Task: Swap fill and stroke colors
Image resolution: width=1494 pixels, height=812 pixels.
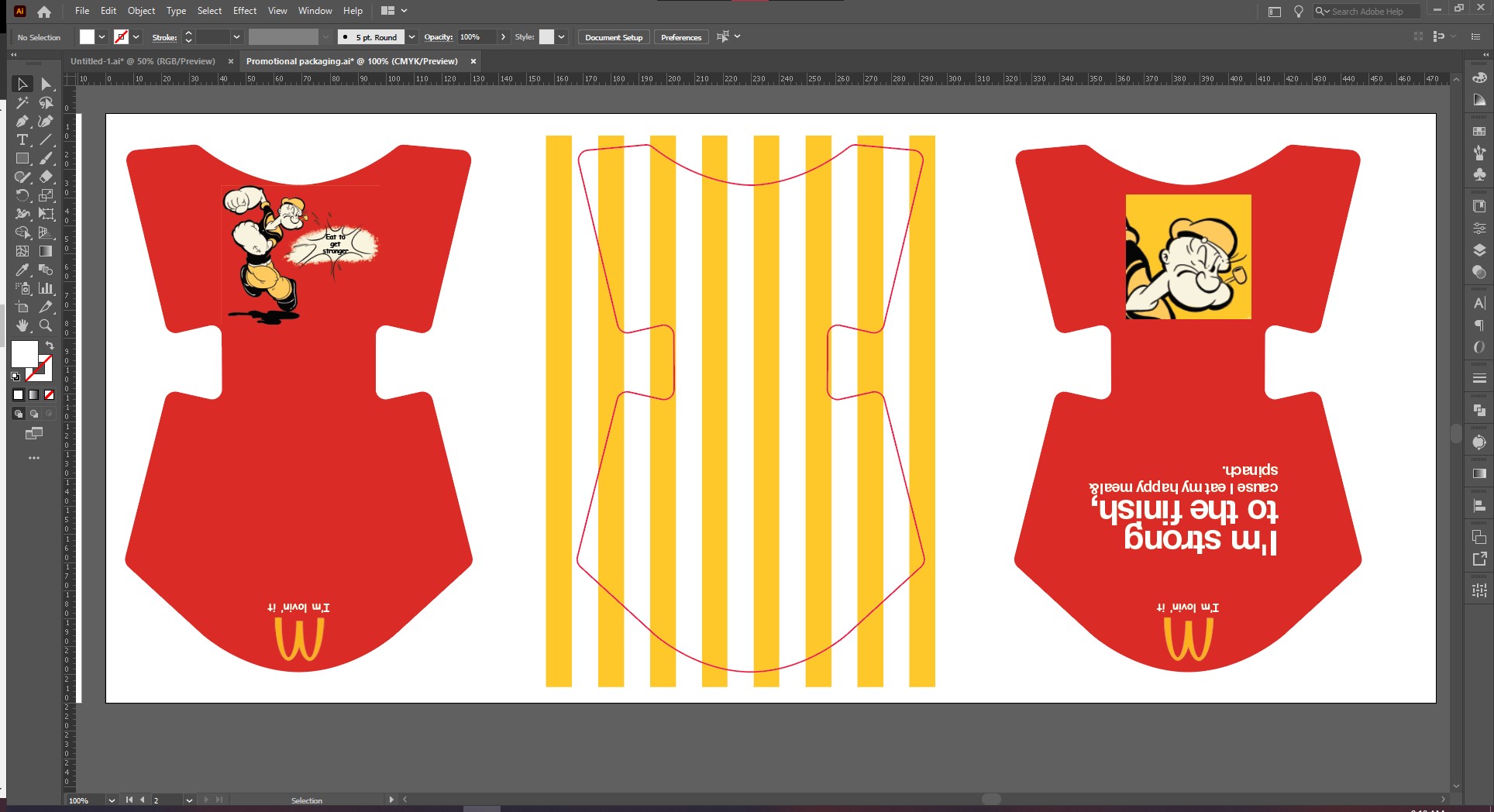Action: click(x=50, y=346)
